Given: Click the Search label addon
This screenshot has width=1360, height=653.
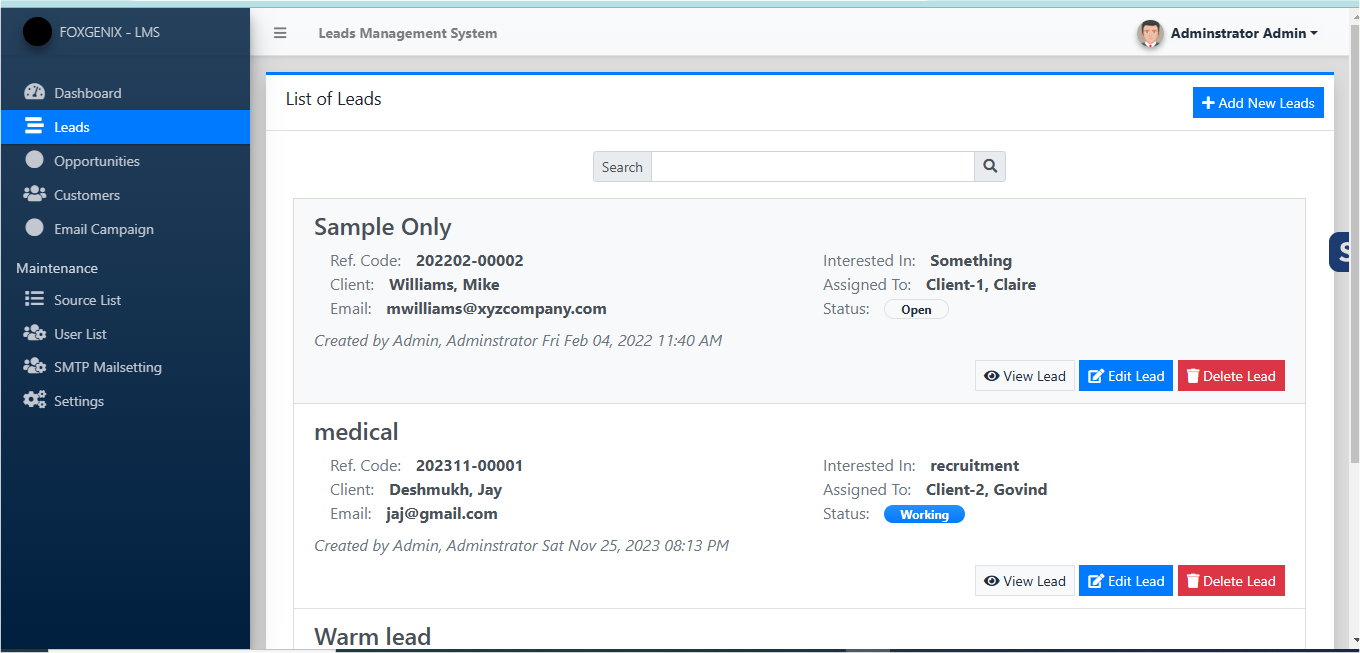Looking at the screenshot, I should [x=622, y=167].
